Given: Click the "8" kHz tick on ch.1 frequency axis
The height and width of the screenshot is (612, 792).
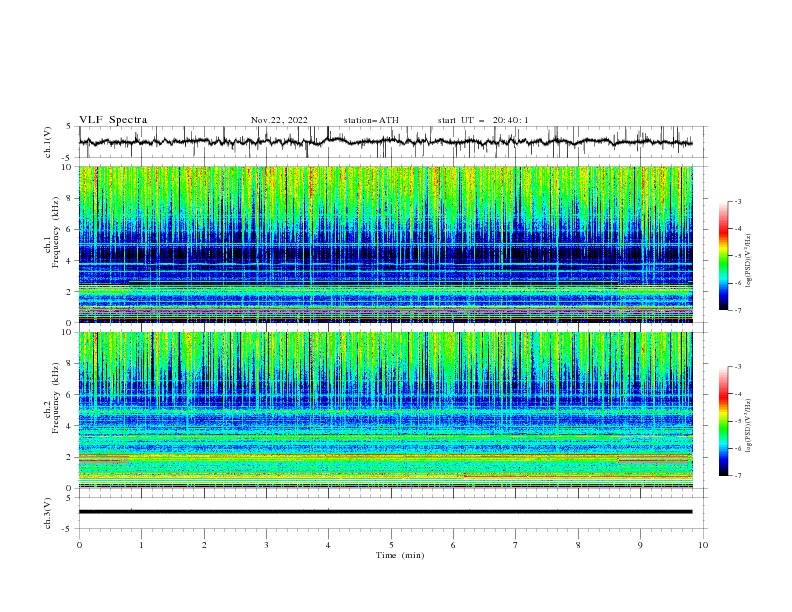Looking at the screenshot, I should pos(70,198).
